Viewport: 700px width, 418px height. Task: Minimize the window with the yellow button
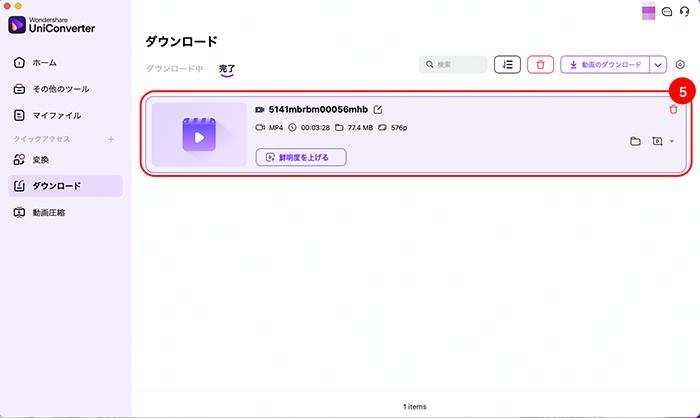(18, 6)
